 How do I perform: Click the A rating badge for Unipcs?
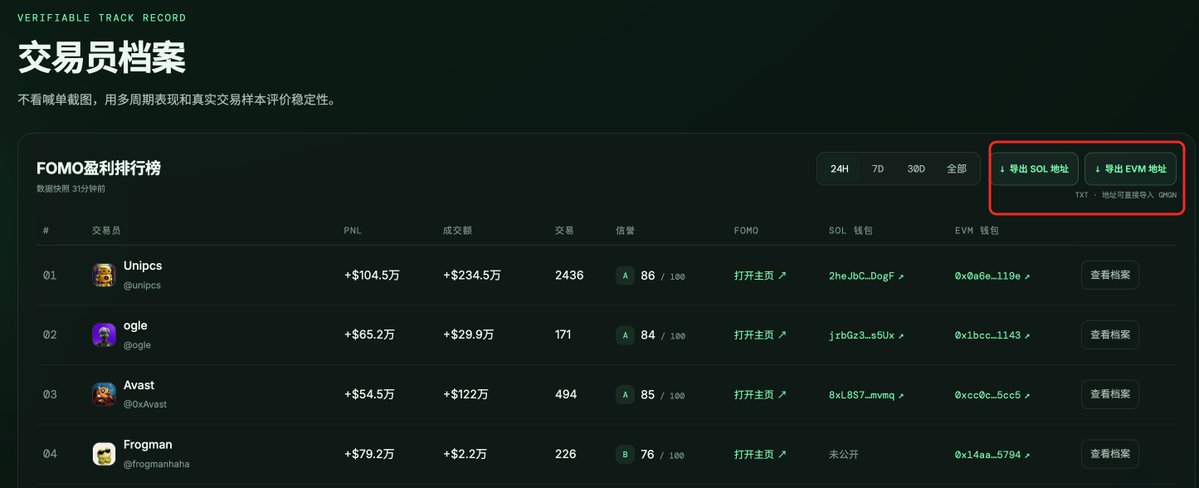point(625,275)
